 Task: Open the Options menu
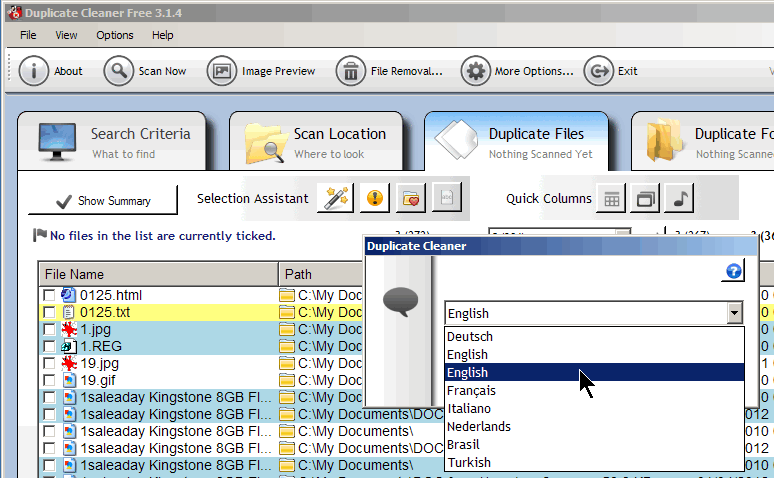115,35
